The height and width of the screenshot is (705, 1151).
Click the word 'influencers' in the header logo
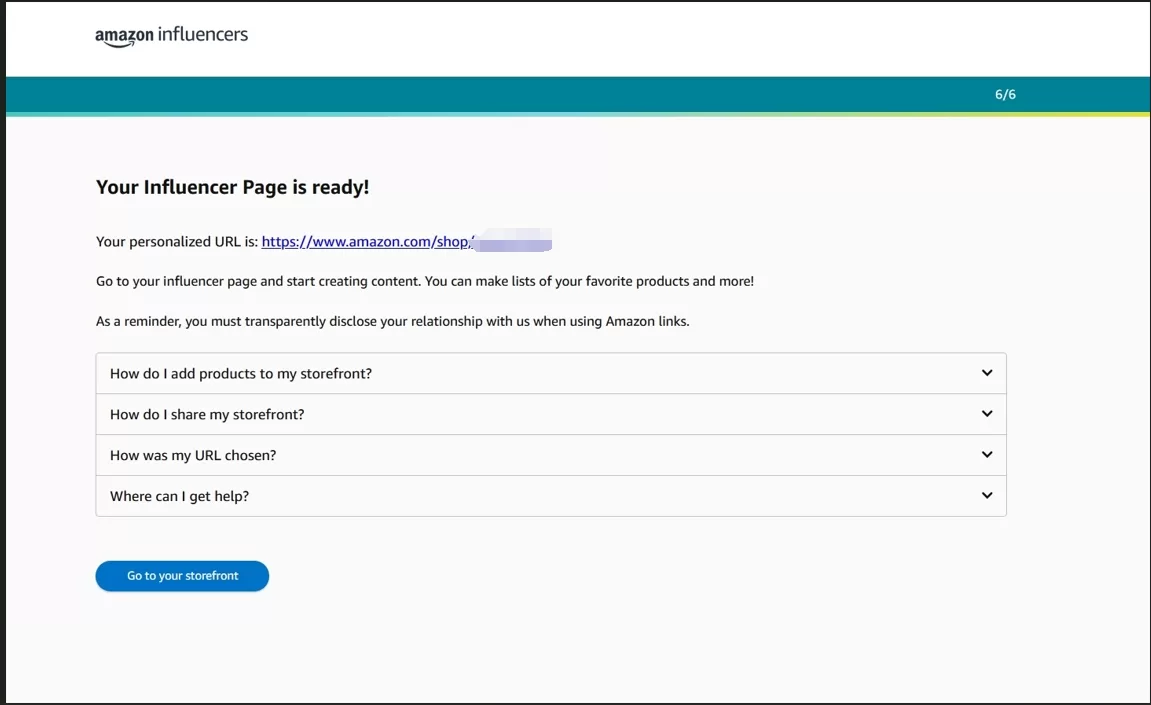[203, 35]
